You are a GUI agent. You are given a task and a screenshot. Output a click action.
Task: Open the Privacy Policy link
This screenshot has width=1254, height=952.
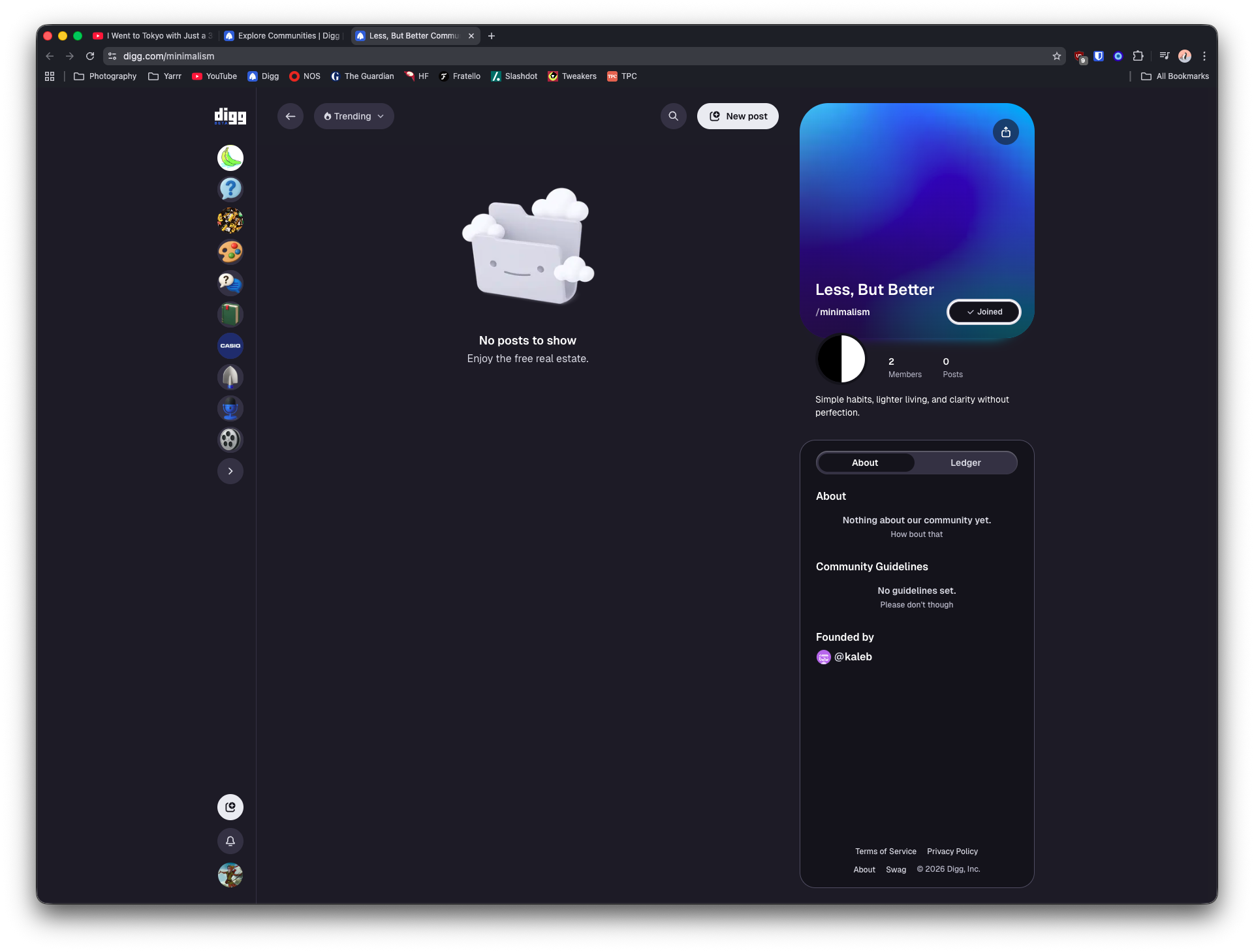pos(952,851)
